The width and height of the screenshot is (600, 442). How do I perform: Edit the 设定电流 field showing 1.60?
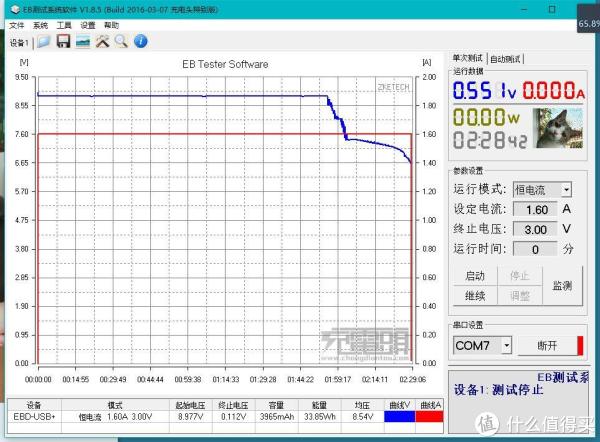point(535,209)
